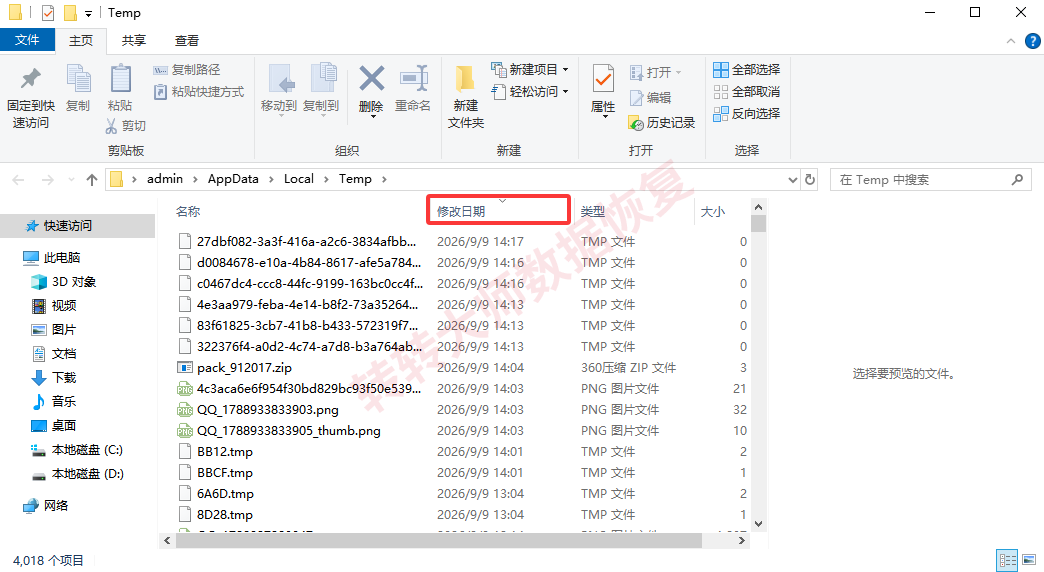
Task: Open Help with the blue question mark
Action: 1032,41
